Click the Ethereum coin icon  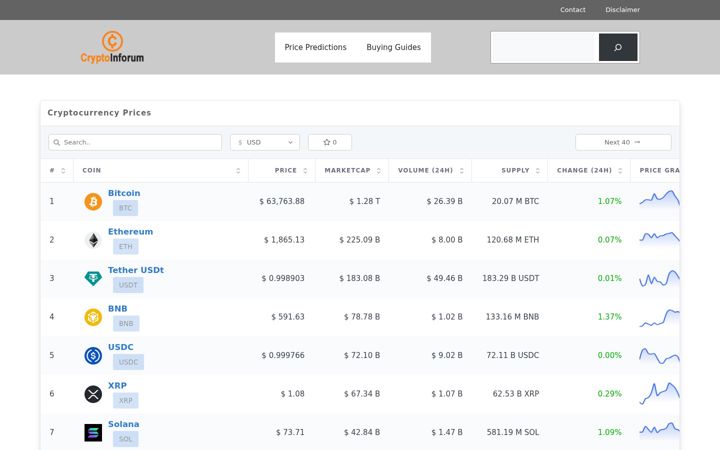pyautogui.click(x=93, y=240)
